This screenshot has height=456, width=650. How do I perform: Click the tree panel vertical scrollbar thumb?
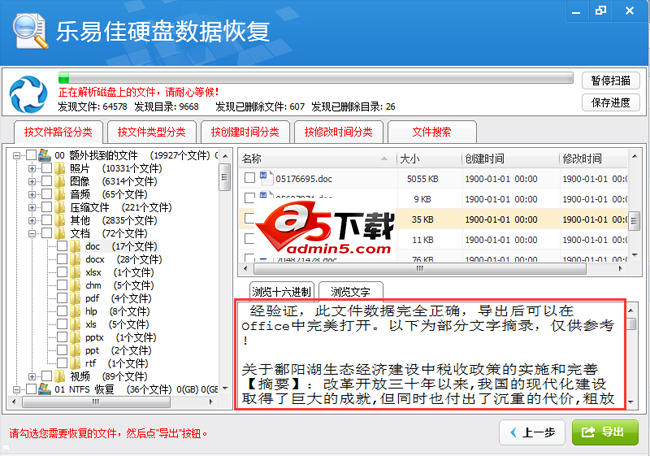(225, 177)
